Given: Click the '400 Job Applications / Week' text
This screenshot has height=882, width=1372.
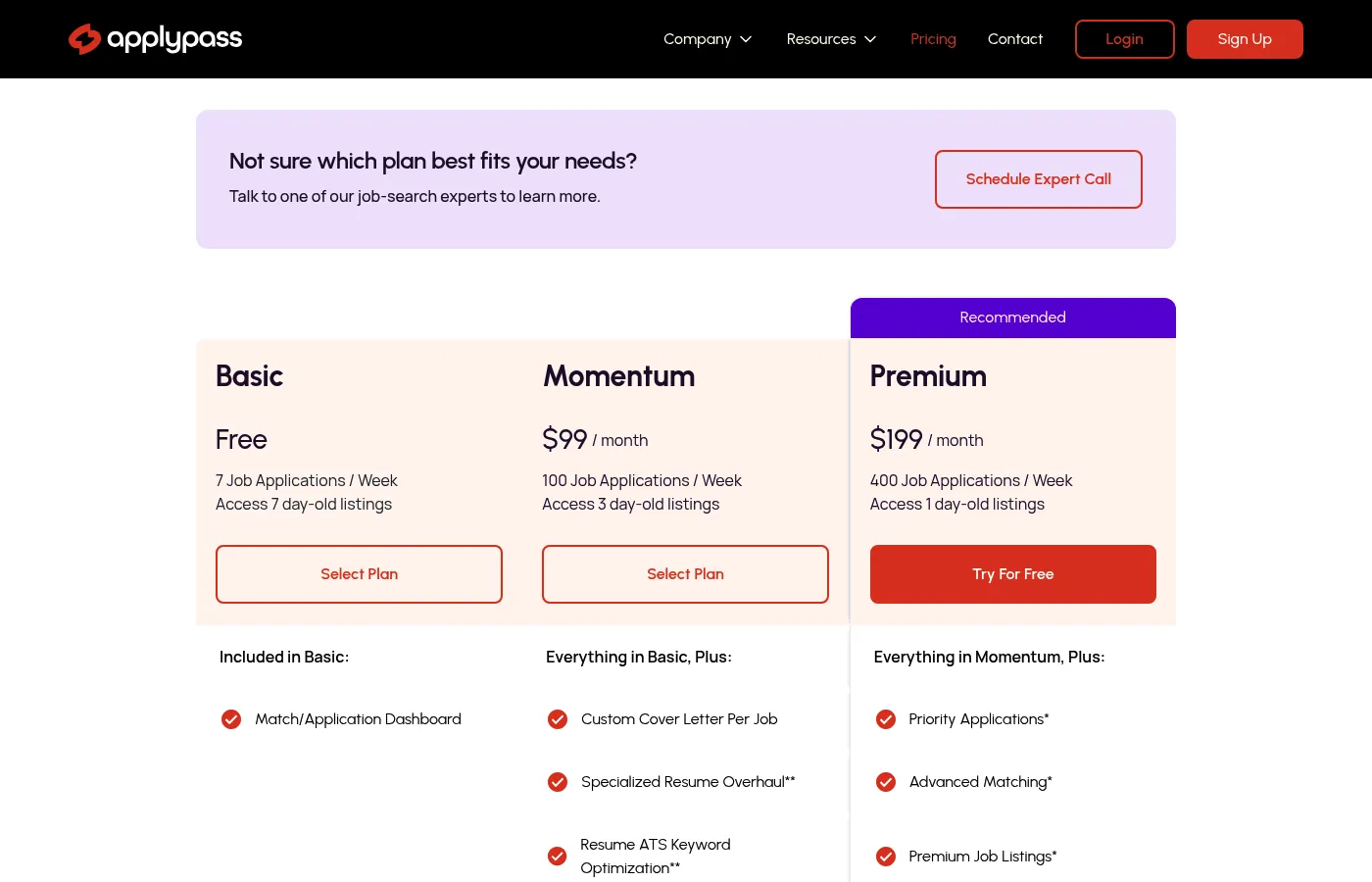Looking at the screenshot, I should [x=971, y=481].
